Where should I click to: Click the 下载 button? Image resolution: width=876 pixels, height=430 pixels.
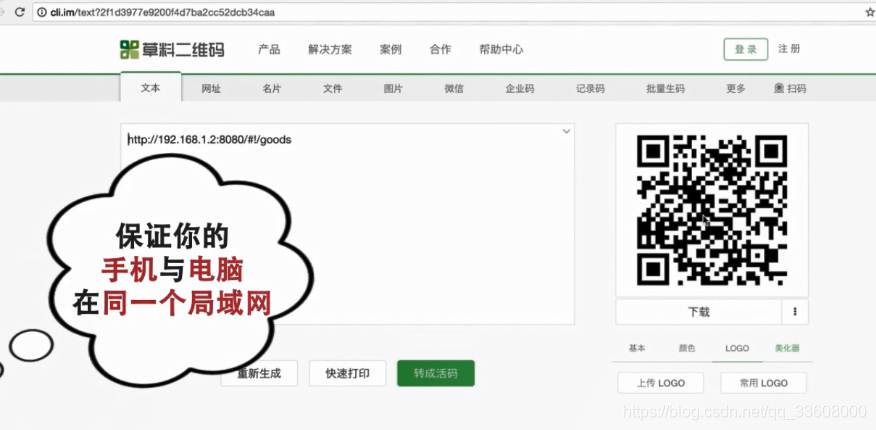698,312
